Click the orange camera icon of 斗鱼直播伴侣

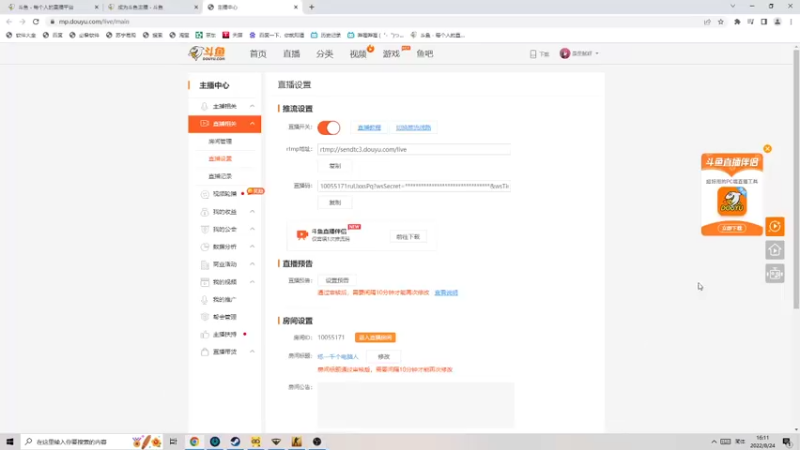tap(302, 235)
